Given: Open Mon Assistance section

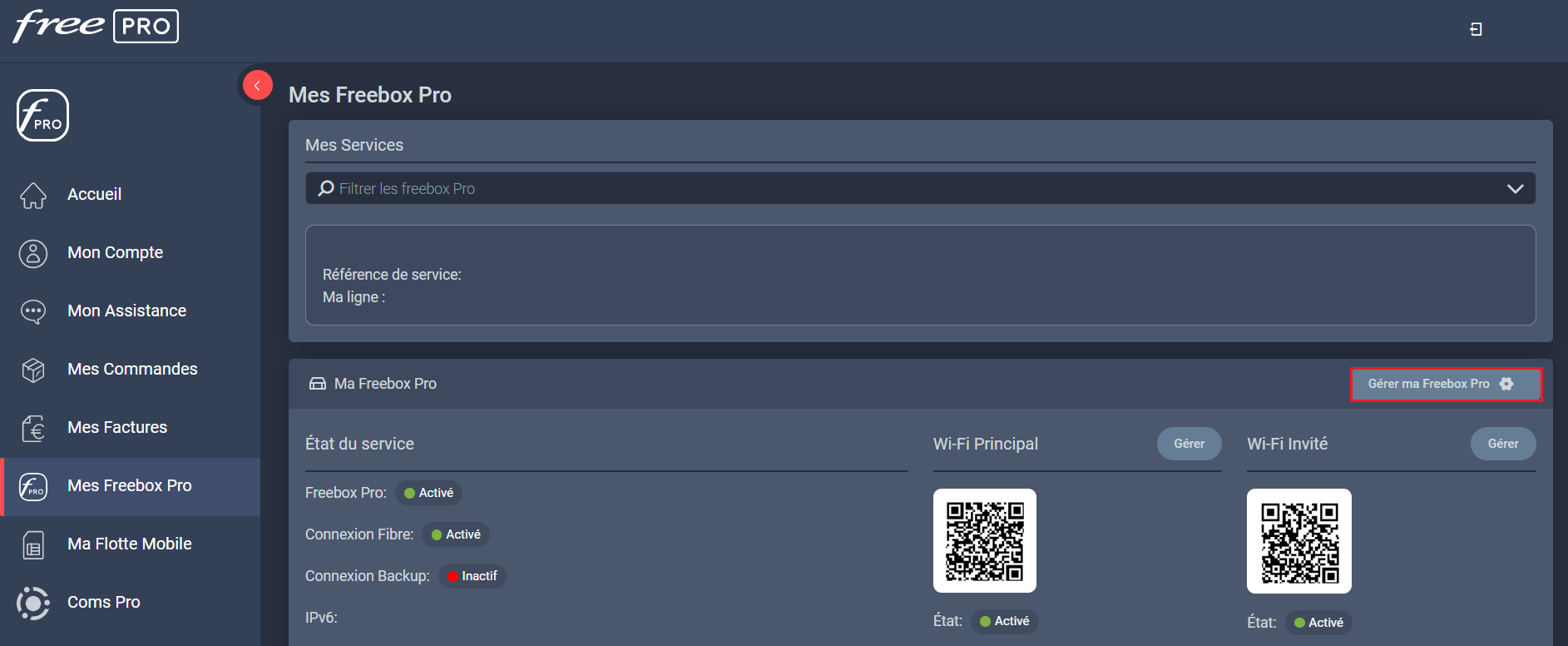Looking at the screenshot, I should 131,311.
